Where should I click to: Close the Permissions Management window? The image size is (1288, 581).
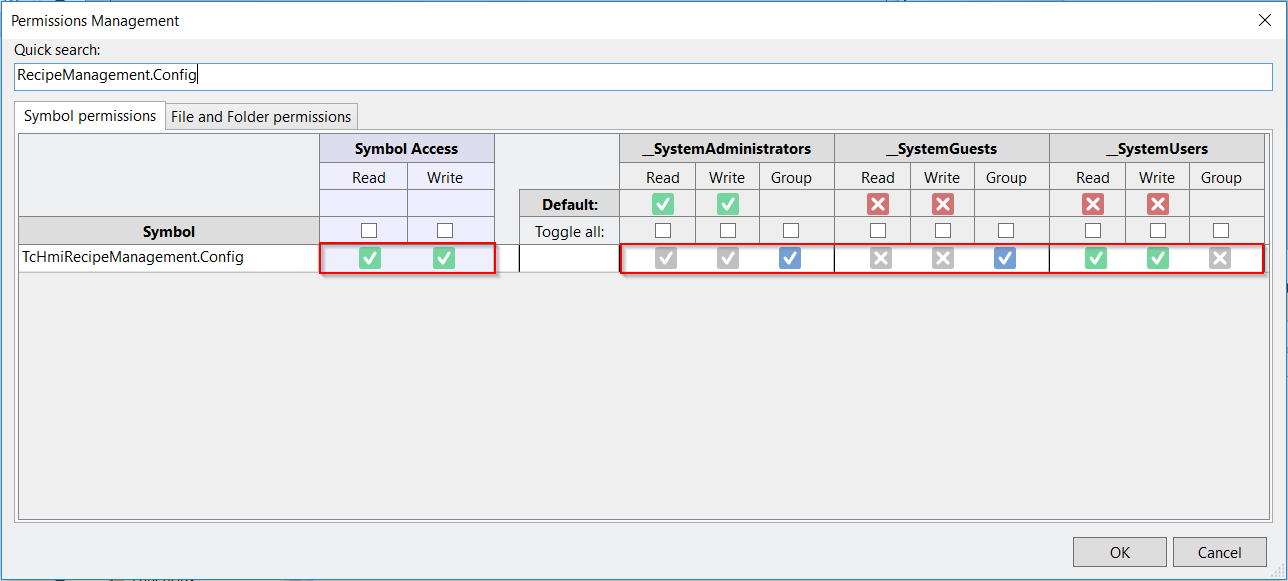1264,20
